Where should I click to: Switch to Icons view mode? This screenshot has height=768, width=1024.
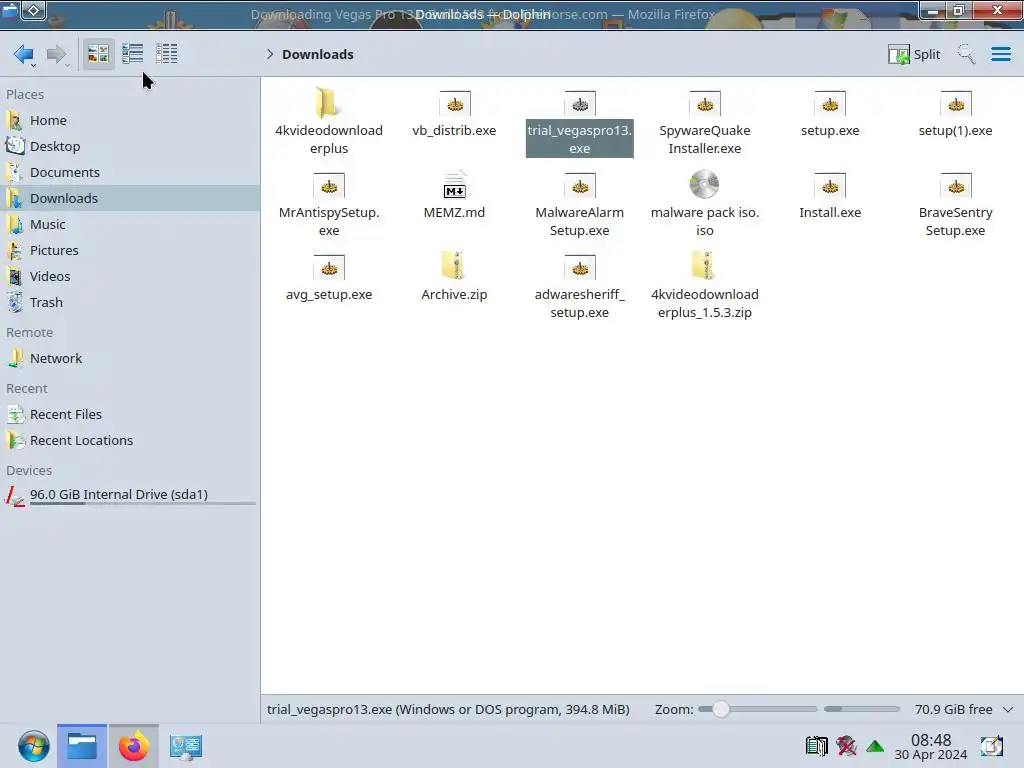click(98, 54)
